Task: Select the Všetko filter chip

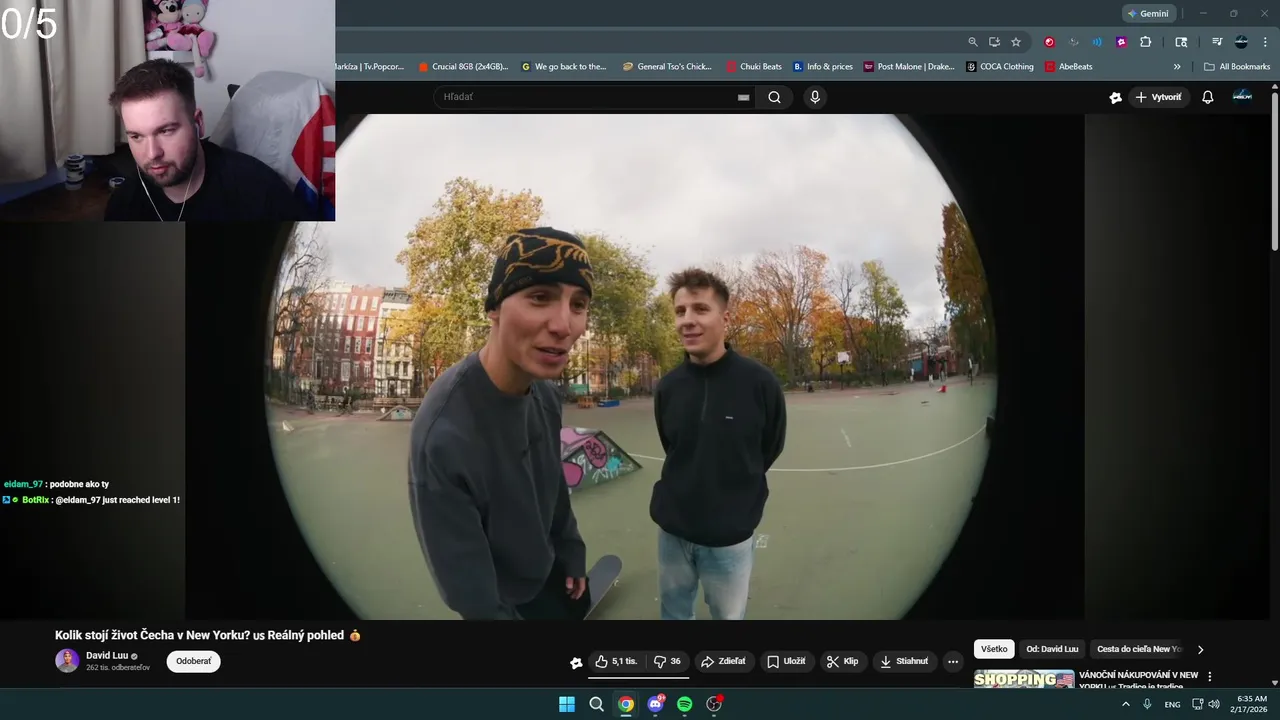Action: 994,649
